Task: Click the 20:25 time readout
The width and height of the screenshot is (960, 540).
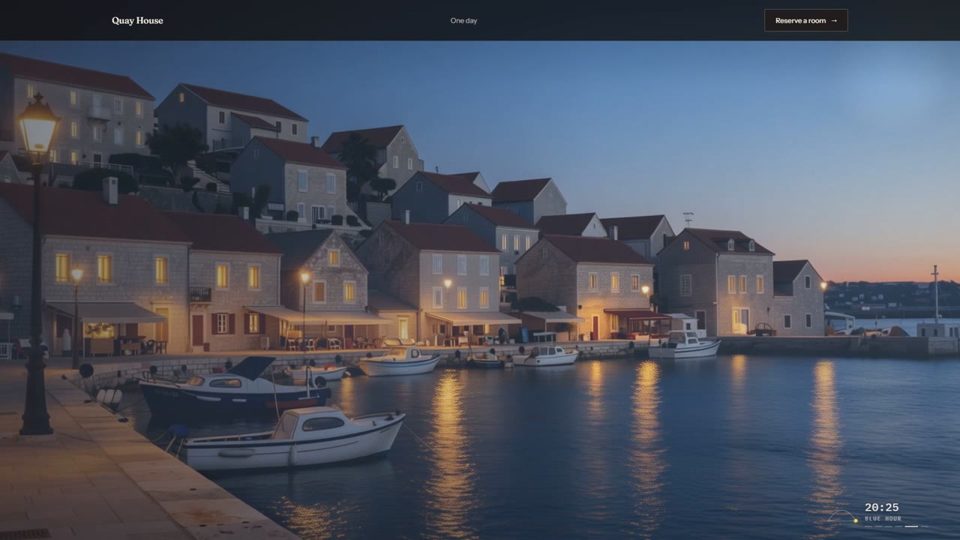Action: (x=882, y=508)
